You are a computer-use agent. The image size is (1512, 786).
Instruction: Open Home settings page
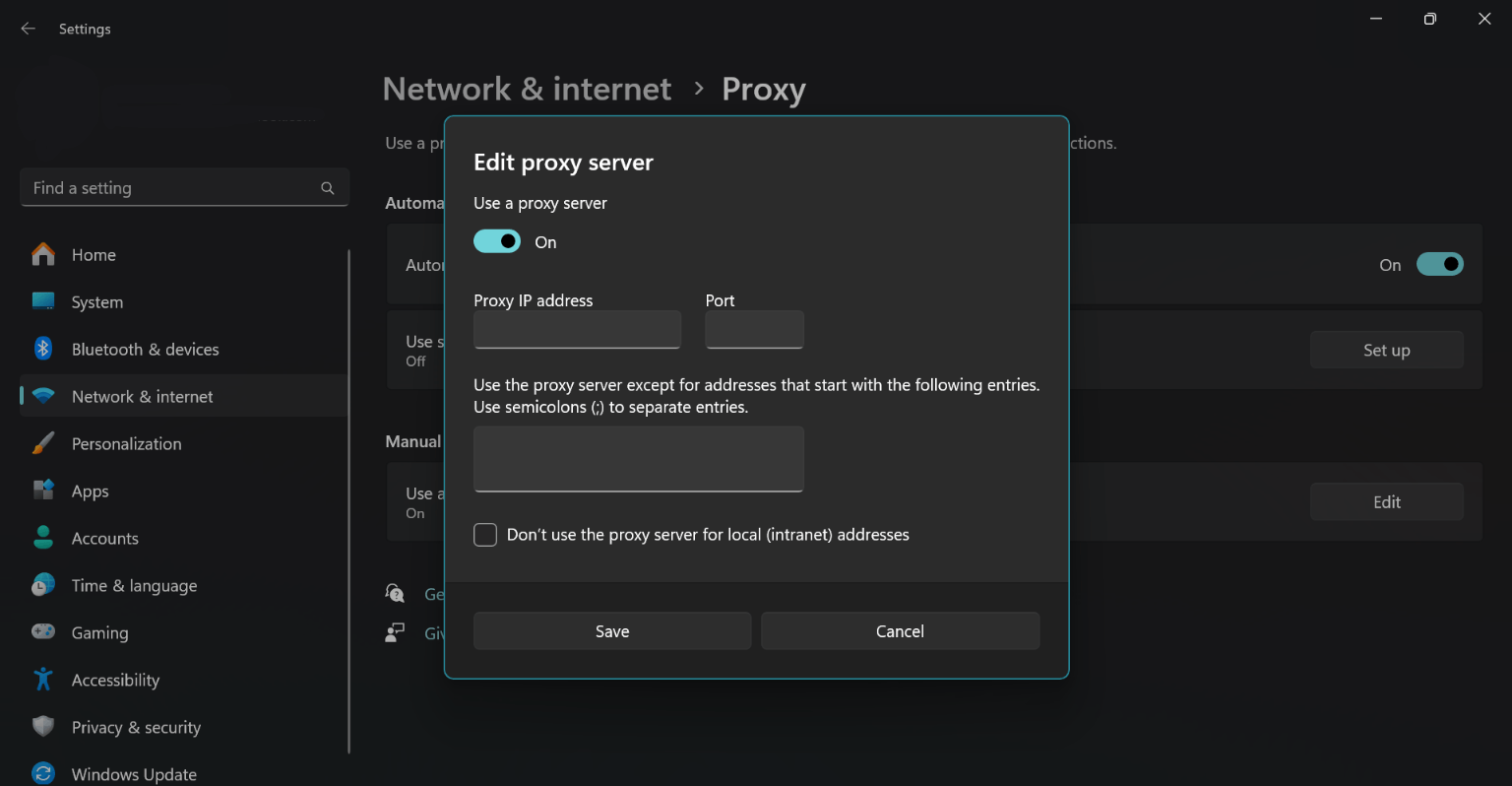pyautogui.click(x=183, y=255)
